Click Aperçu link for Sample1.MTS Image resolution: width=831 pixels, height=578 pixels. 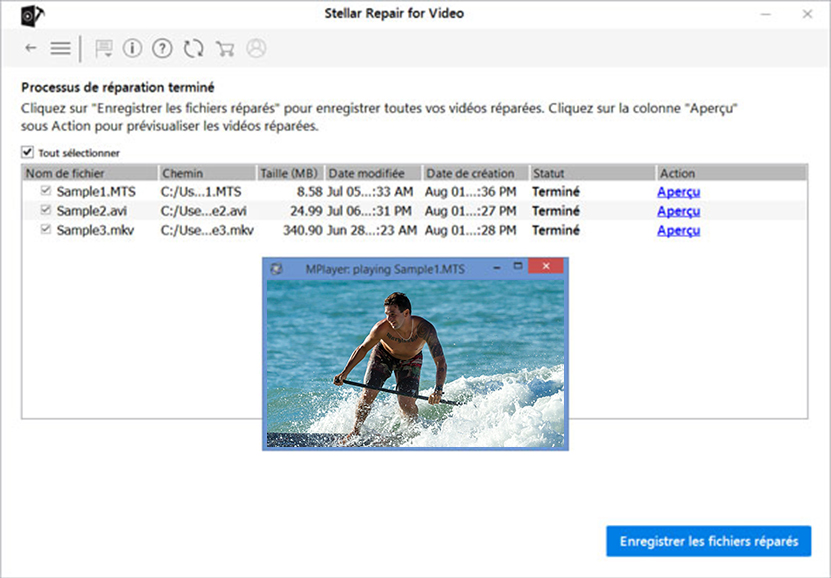pos(678,192)
